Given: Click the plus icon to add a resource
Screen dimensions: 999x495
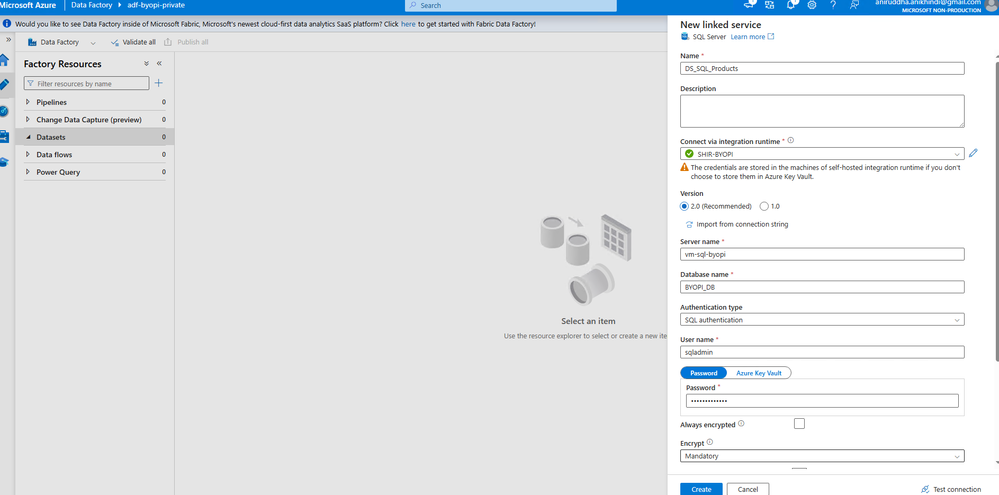Looking at the screenshot, I should click(x=159, y=83).
